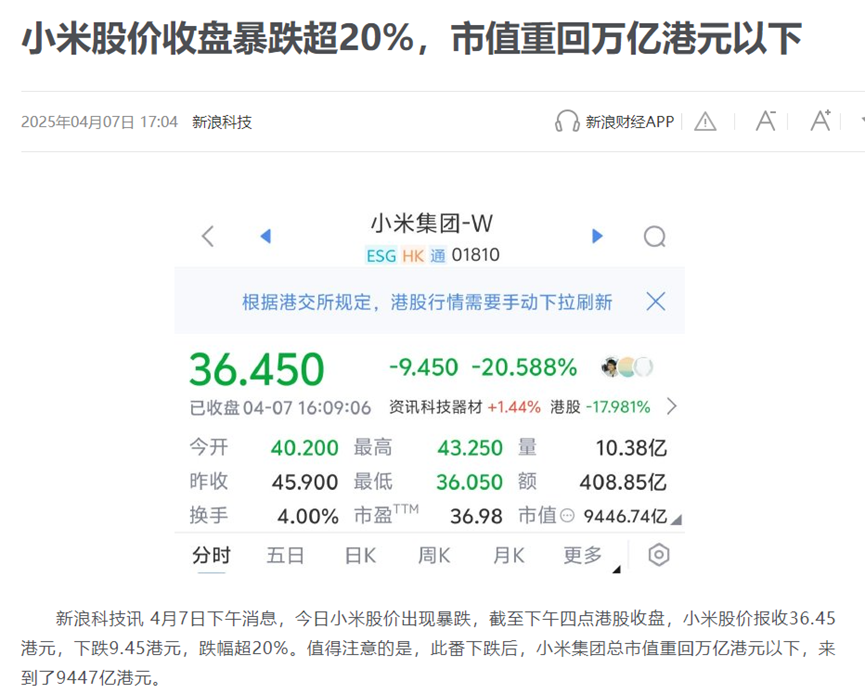865x694 pixels.
Task: Click the back chevron in the stock widget header
Action: pyautogui.click(x=208, y=237)
